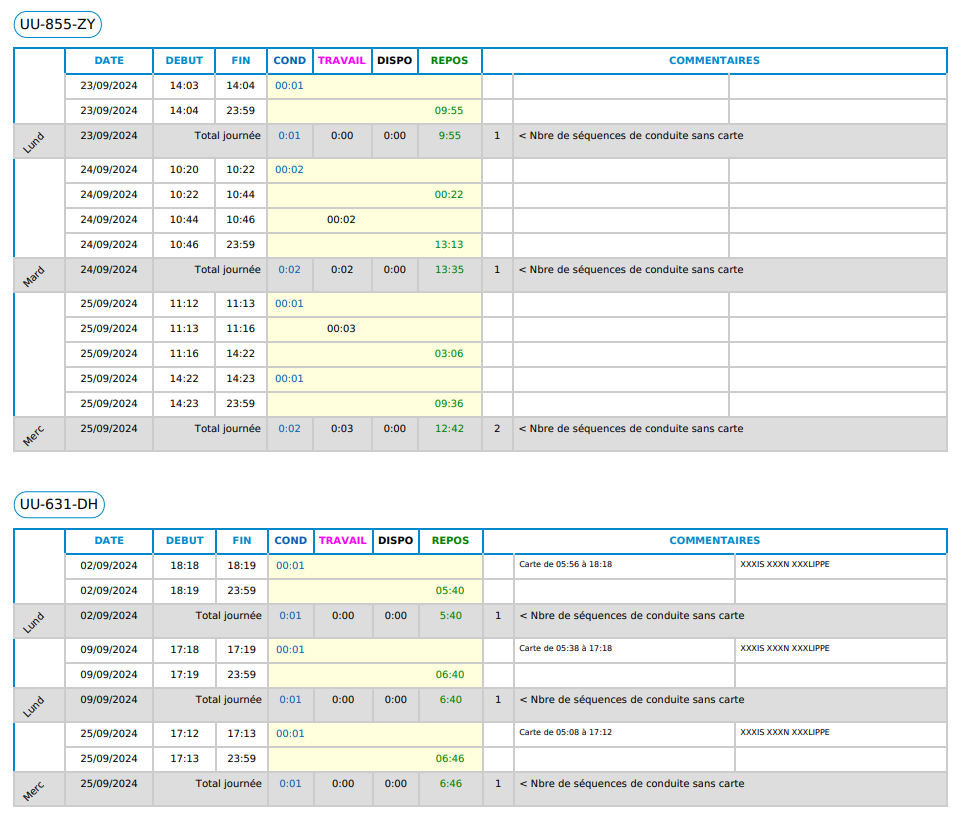Screen dimensions: 962x820
Task: Click the UU-631-DH vehicle plate label
Action: (59, 505)
